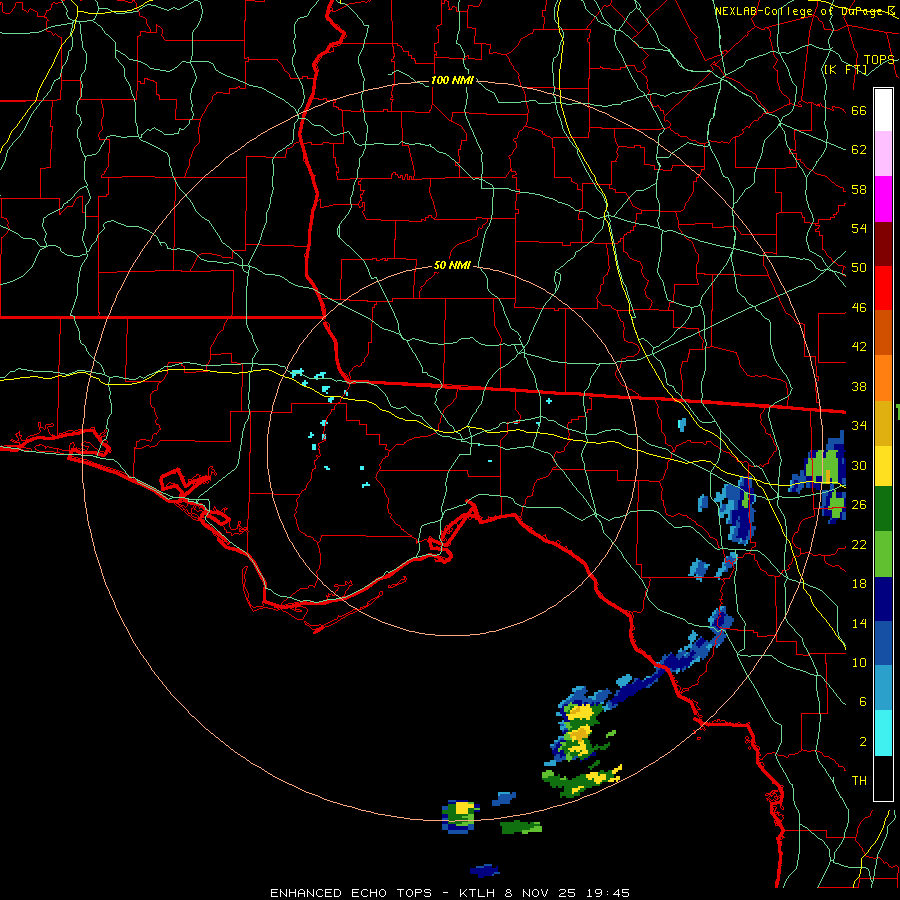Click the dark green legend swatch
The height and width of the screenshot is (900, 900).
tap(883, 510)
